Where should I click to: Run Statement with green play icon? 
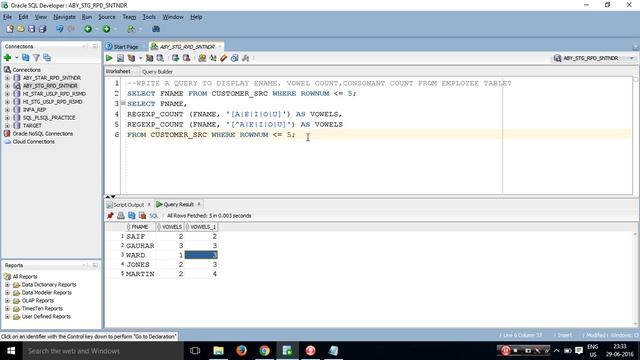tap(109, 58)
